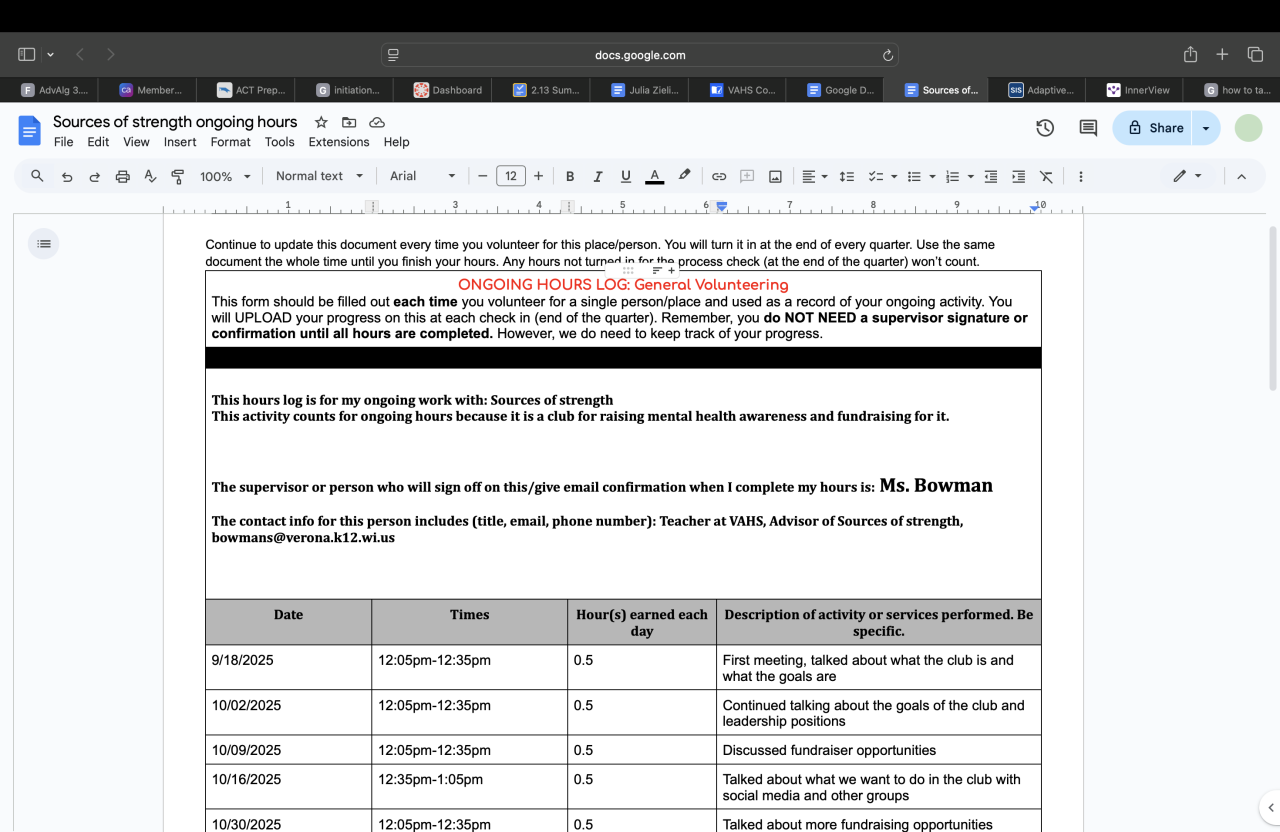Open the highlight color picker
Viewport: 1280px width, 832px height.
point(684,176)
